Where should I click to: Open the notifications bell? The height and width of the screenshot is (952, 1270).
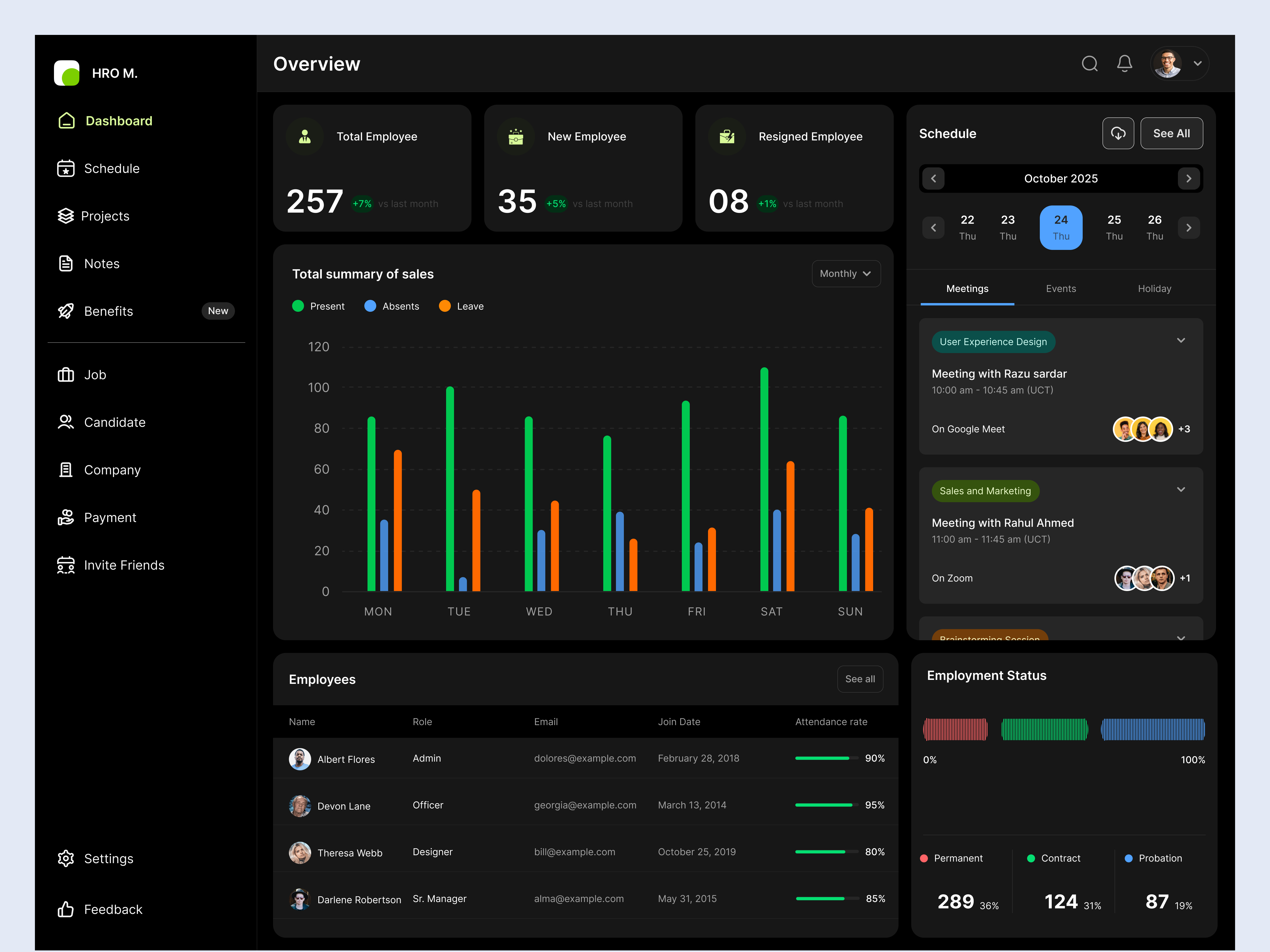(x=1124, y=64)
